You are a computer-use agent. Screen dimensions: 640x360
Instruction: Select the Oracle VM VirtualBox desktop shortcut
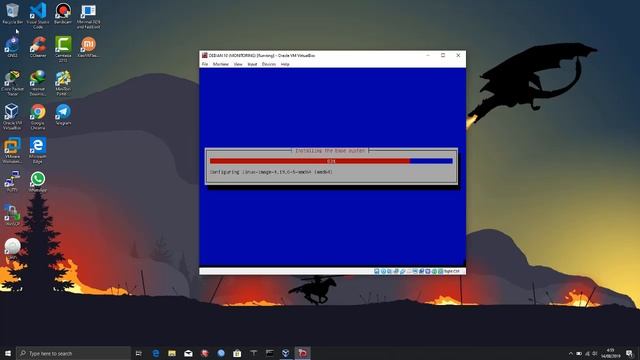coord(12,116)
